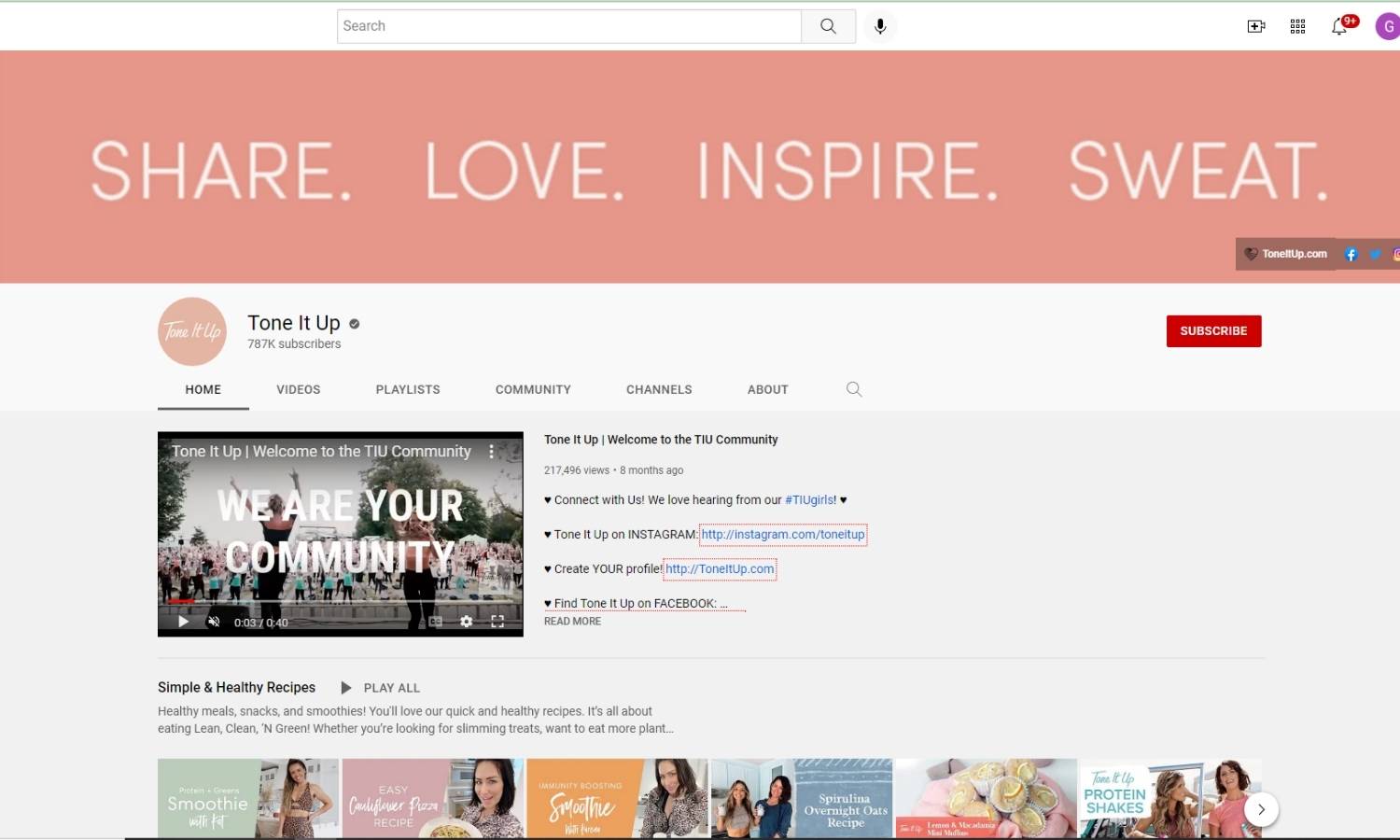1400x840 pixels.
Task: Click the Read More expander
Action: pos(572,622)
